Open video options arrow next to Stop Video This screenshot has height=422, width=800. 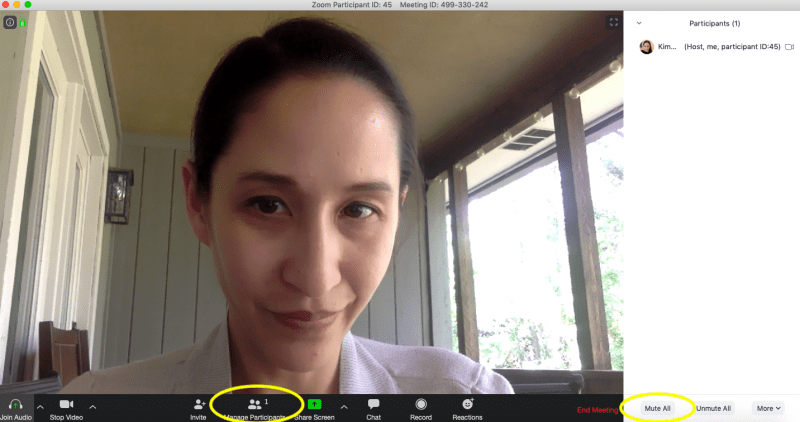(x=92, y=407)
